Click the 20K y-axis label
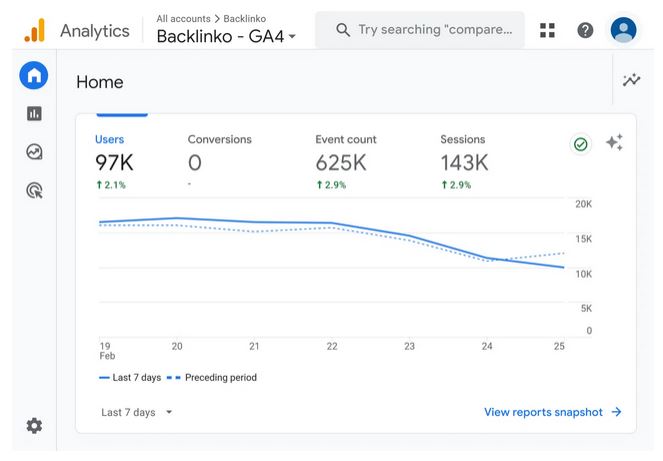 point(584,204)
